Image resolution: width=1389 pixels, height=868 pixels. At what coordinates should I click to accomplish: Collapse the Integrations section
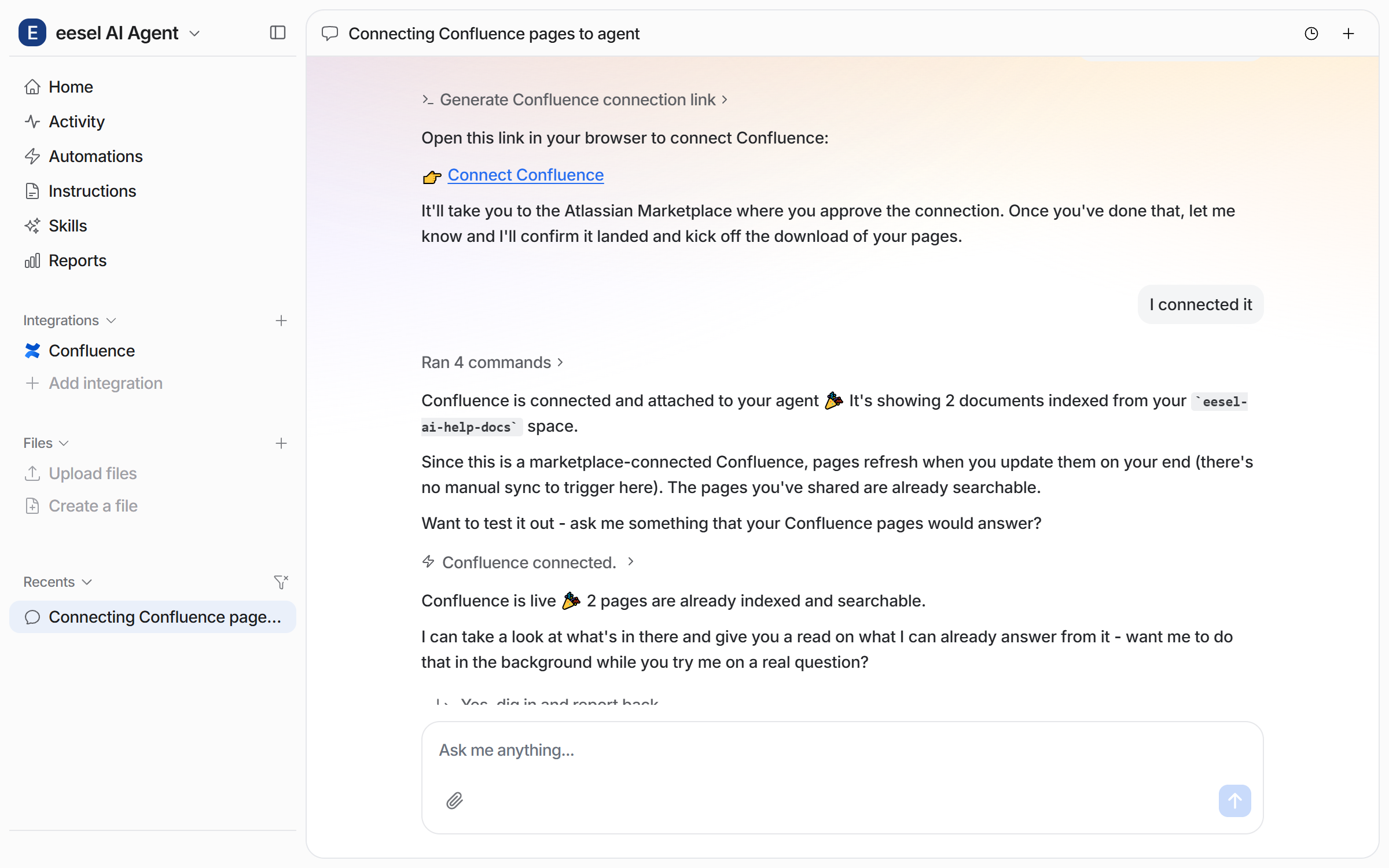pyautogui.click(x=69, y=321)
